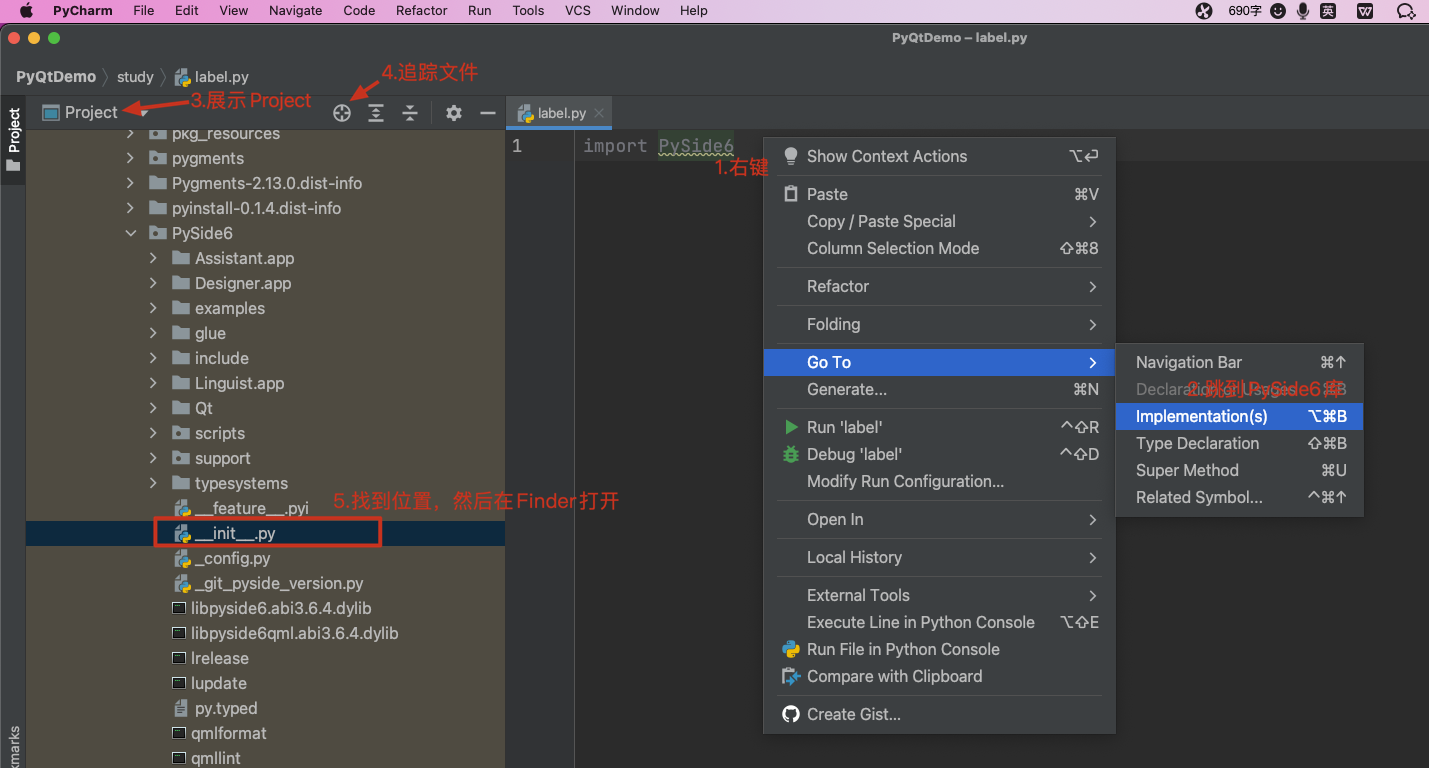Expand Pygments-2.13.0.dist-info folder

(131, 184)
